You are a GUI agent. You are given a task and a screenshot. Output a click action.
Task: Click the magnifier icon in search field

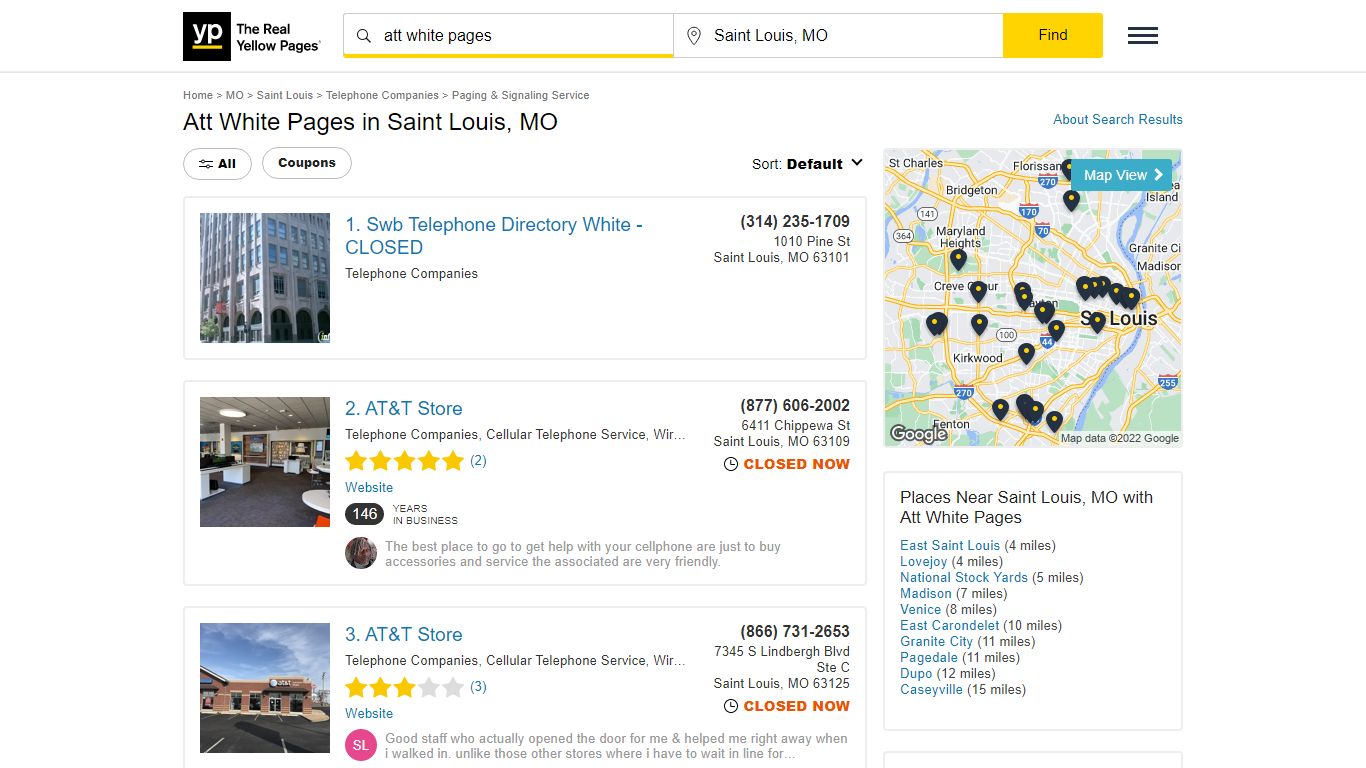(x=364, y=36)
